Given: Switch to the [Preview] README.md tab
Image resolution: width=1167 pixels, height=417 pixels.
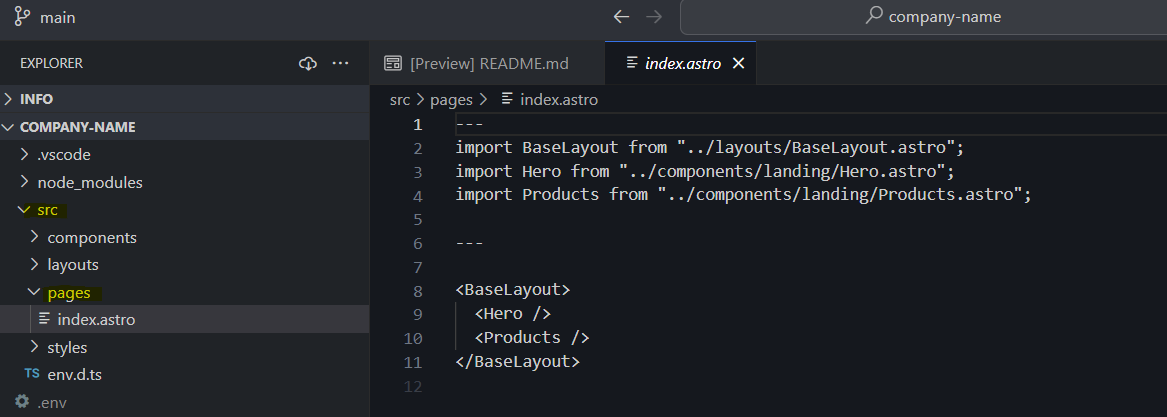Looking at the screenshot, I should coord(488,63).
